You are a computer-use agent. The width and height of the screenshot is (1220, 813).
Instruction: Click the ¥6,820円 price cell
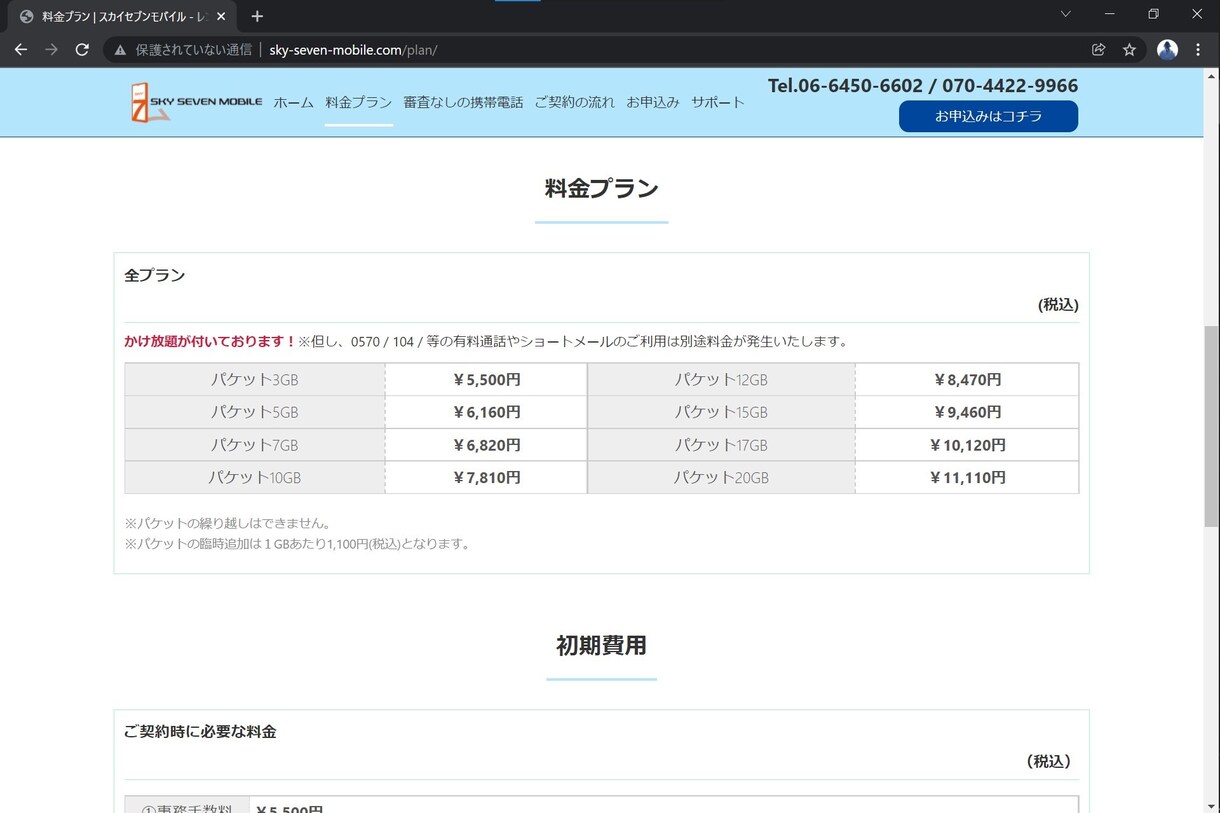(x=486, y=445)
